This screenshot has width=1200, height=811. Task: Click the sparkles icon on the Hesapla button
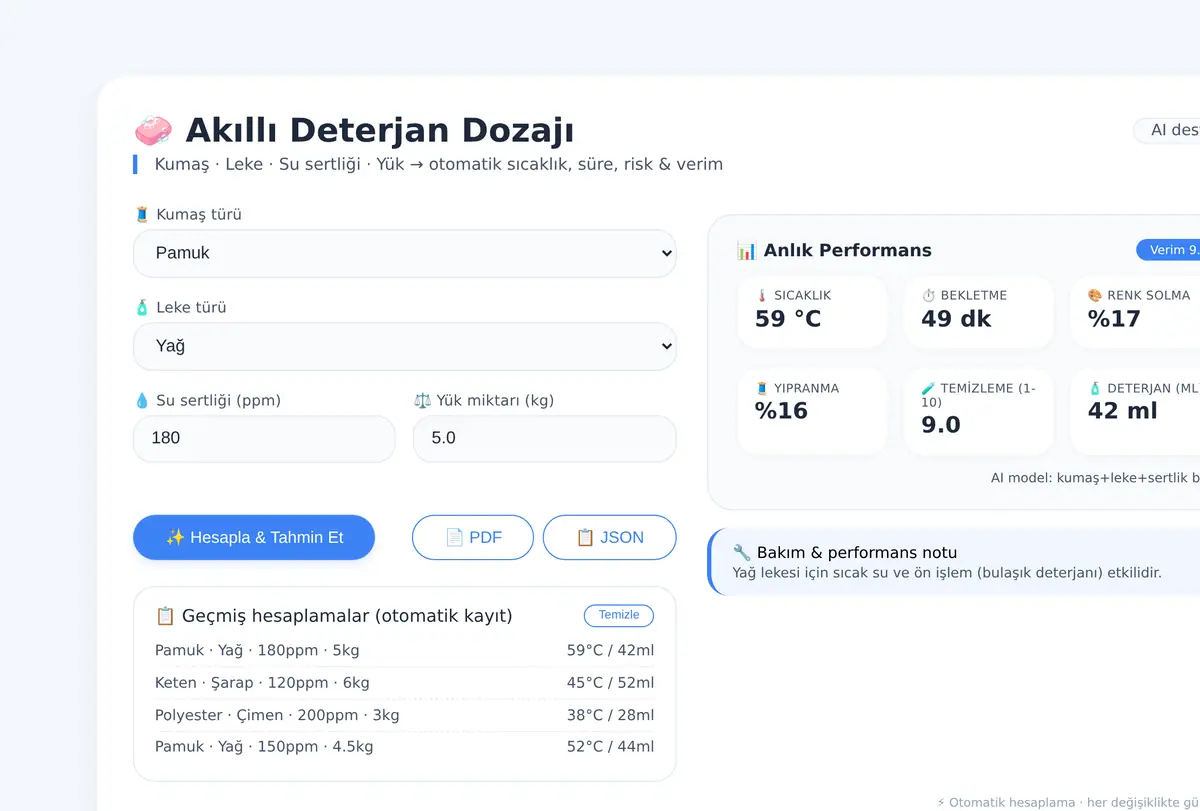(175, 537)
